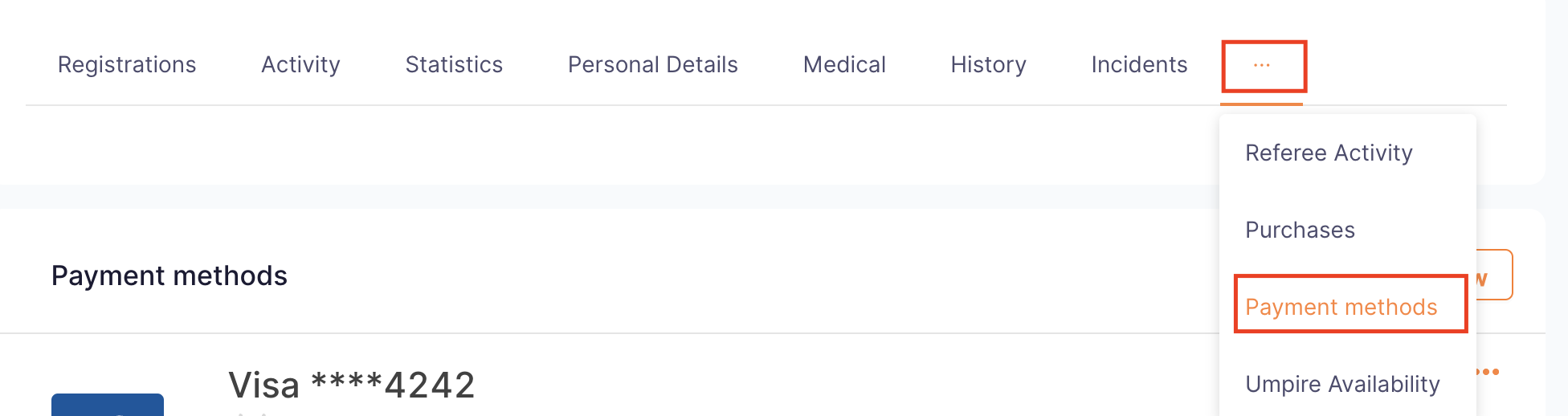This screenshot has height=416, width=1568.
Task: Open the ellipsis more-tabs menu
Action: 1262,65
